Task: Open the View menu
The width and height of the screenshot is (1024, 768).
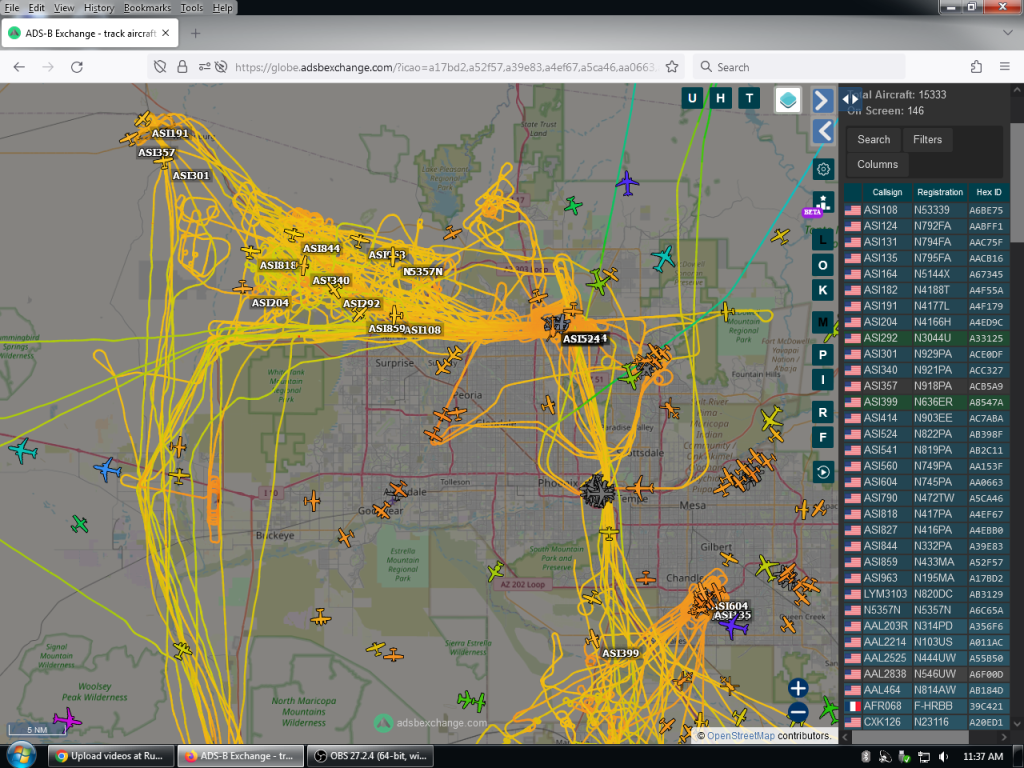Action: click(x=64, y=8)
